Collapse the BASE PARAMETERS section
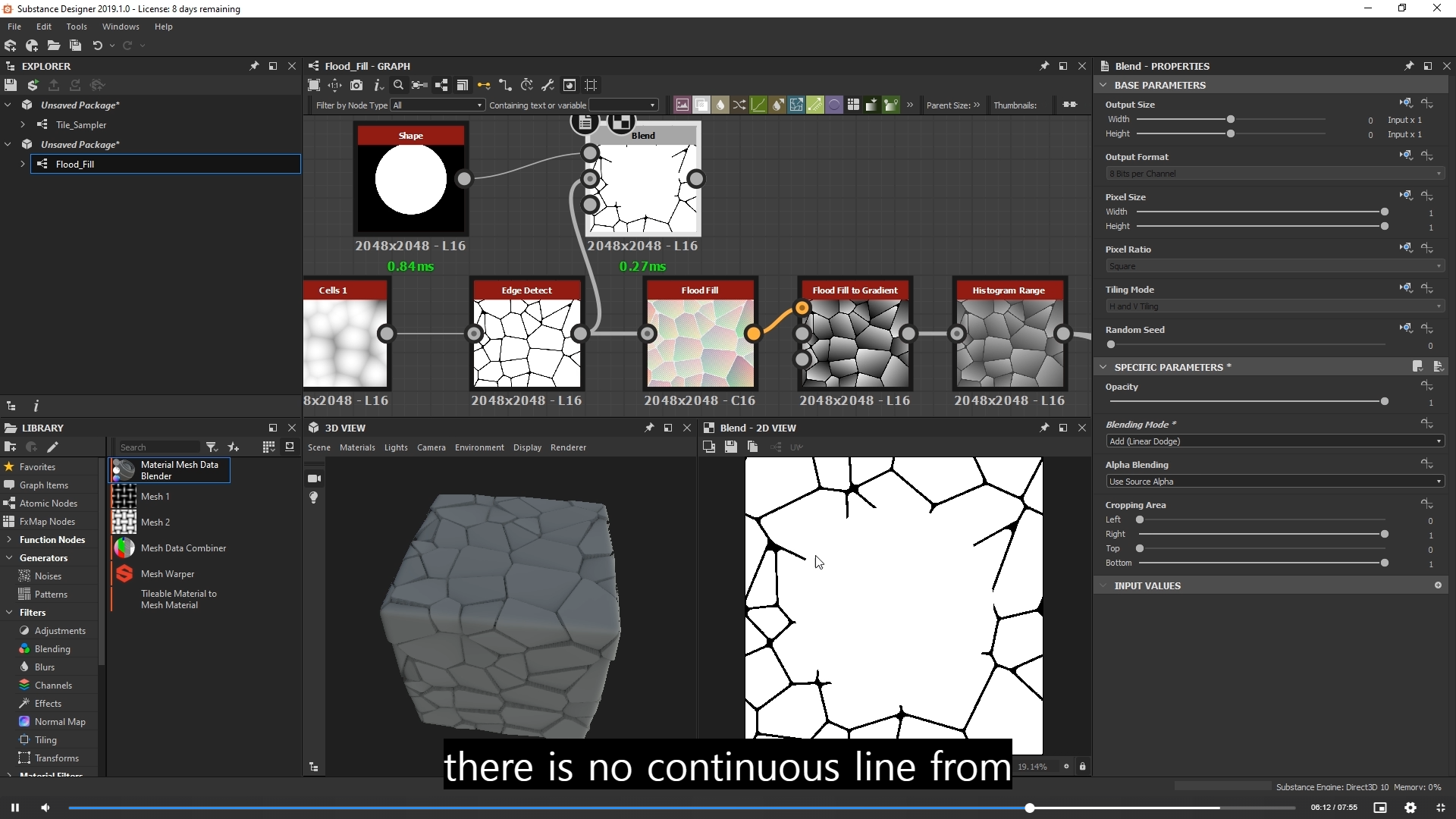 point(1103,85)
